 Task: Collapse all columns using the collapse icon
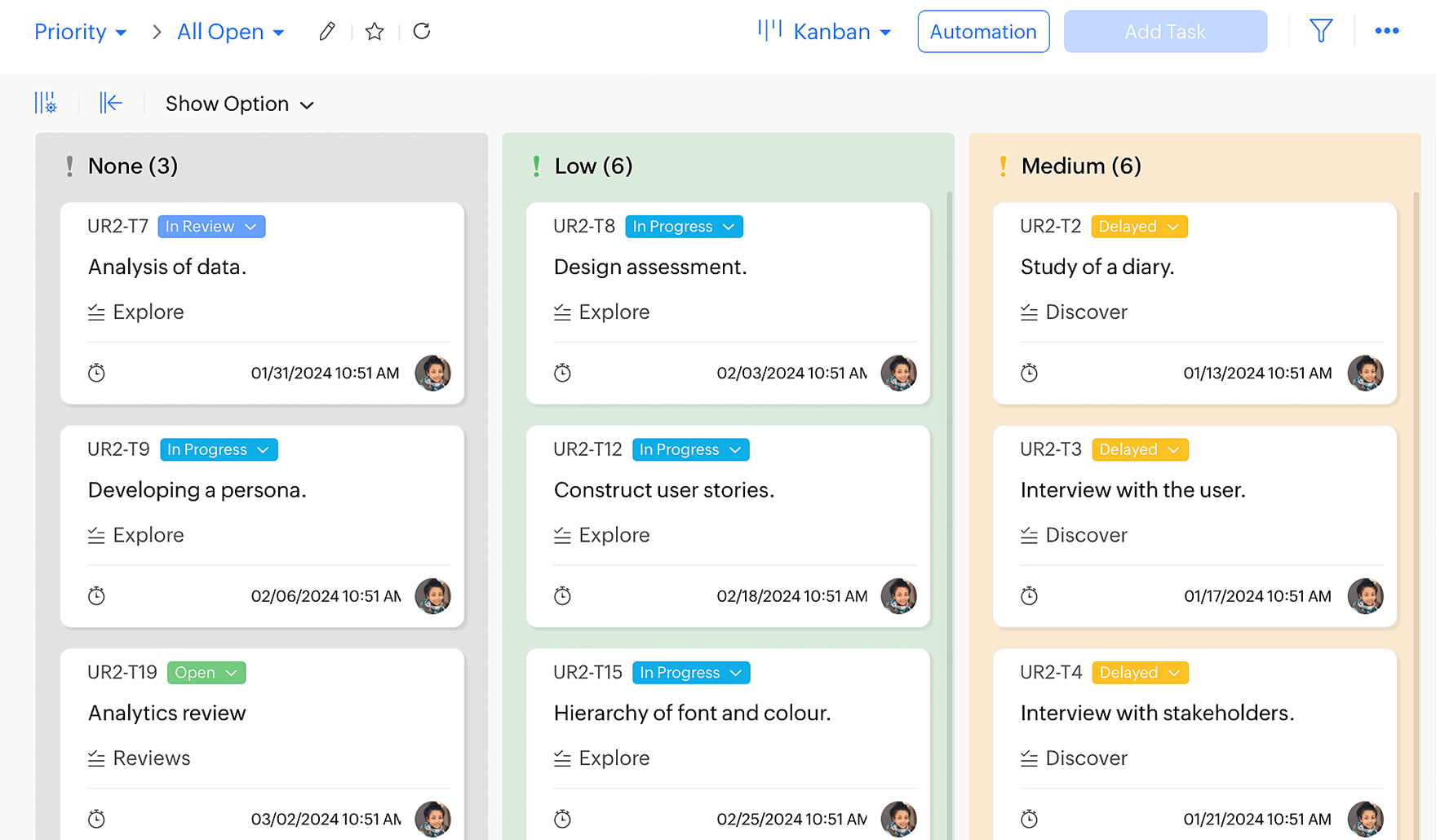111,104
